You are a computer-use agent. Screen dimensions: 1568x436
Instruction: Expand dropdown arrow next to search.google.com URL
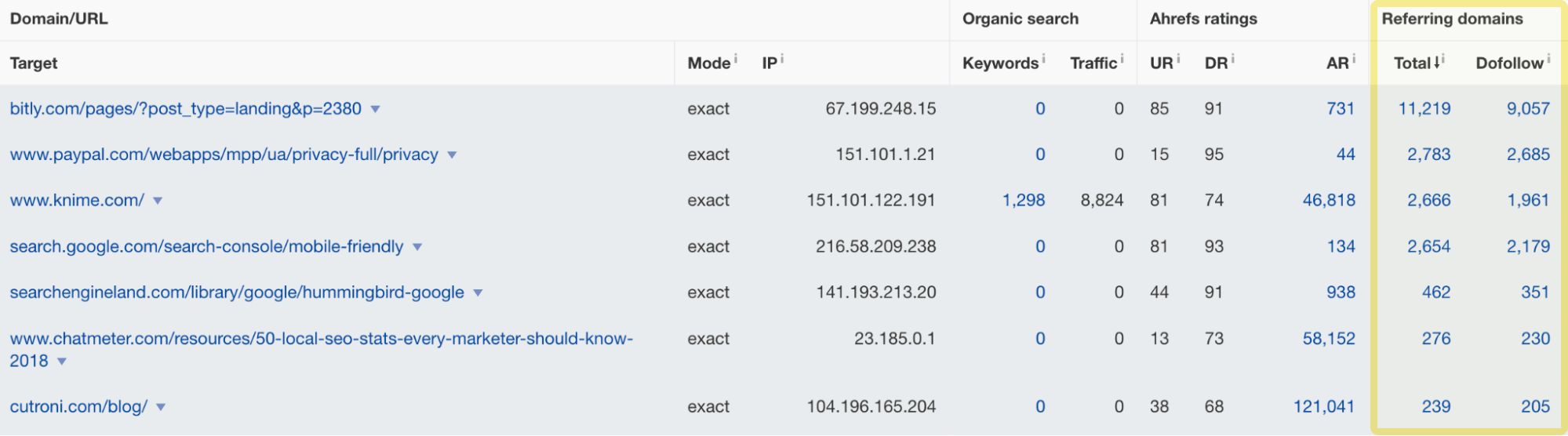(x=417, y=247)
